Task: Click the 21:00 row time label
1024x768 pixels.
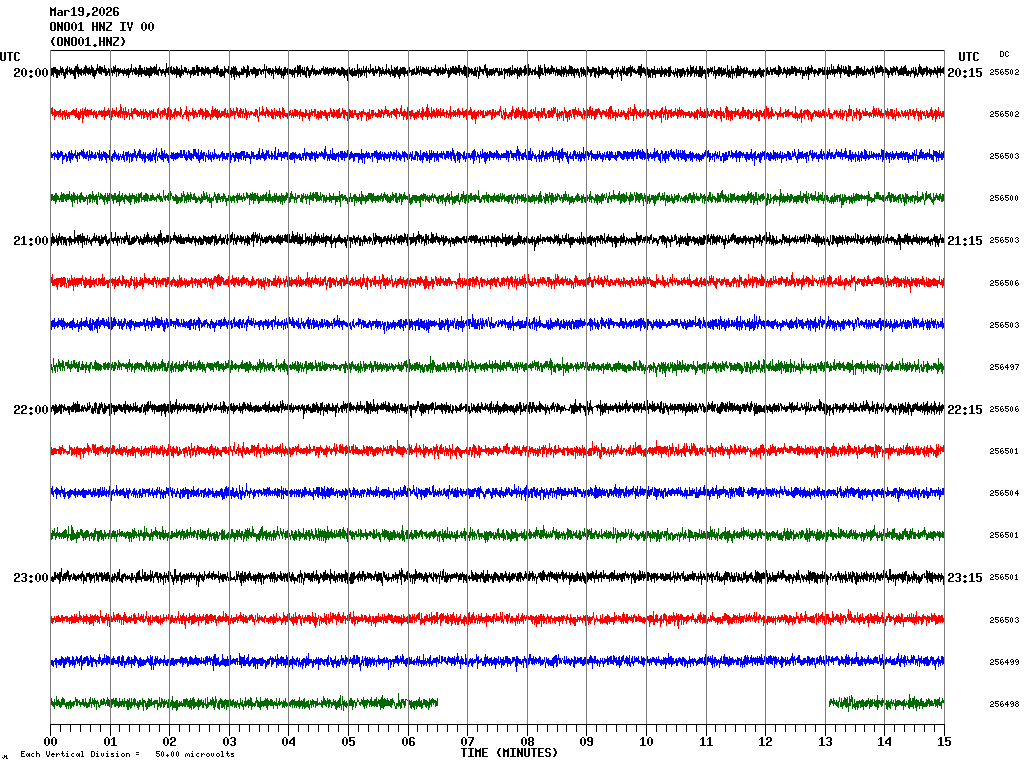Action: click(x=30, y=241)
